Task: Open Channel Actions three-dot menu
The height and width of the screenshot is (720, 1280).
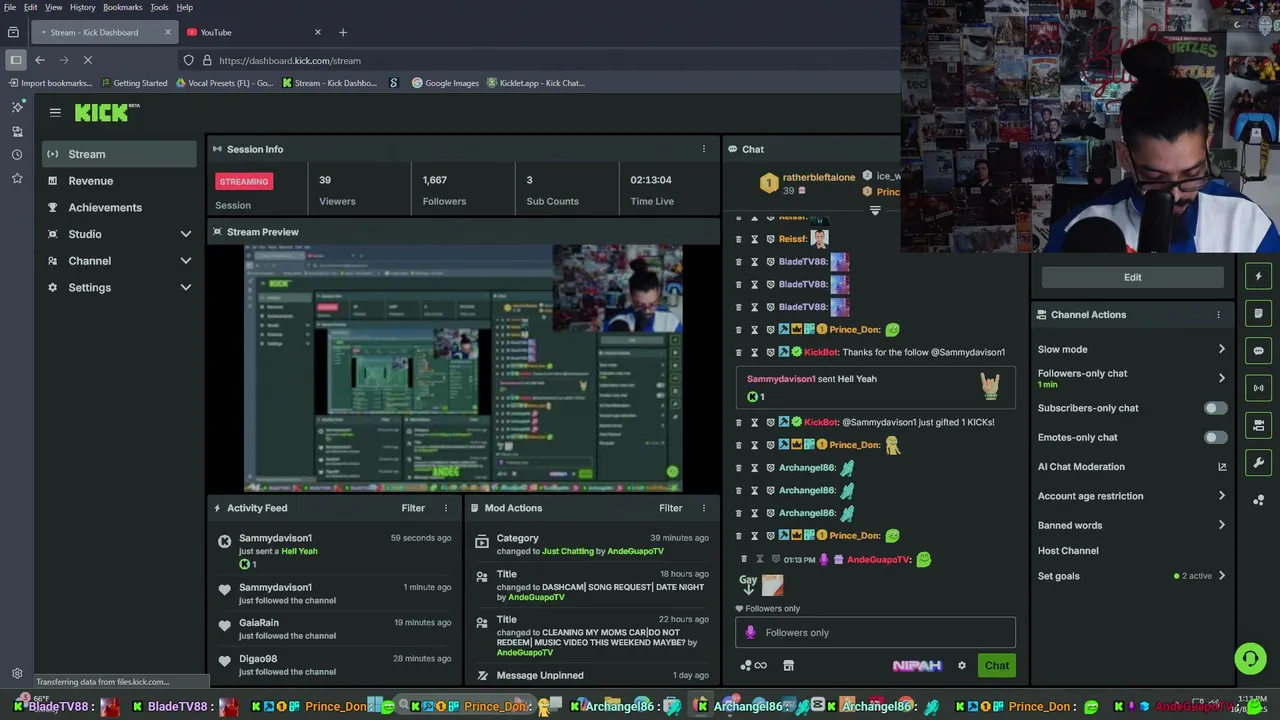Action: point(1218,315)
